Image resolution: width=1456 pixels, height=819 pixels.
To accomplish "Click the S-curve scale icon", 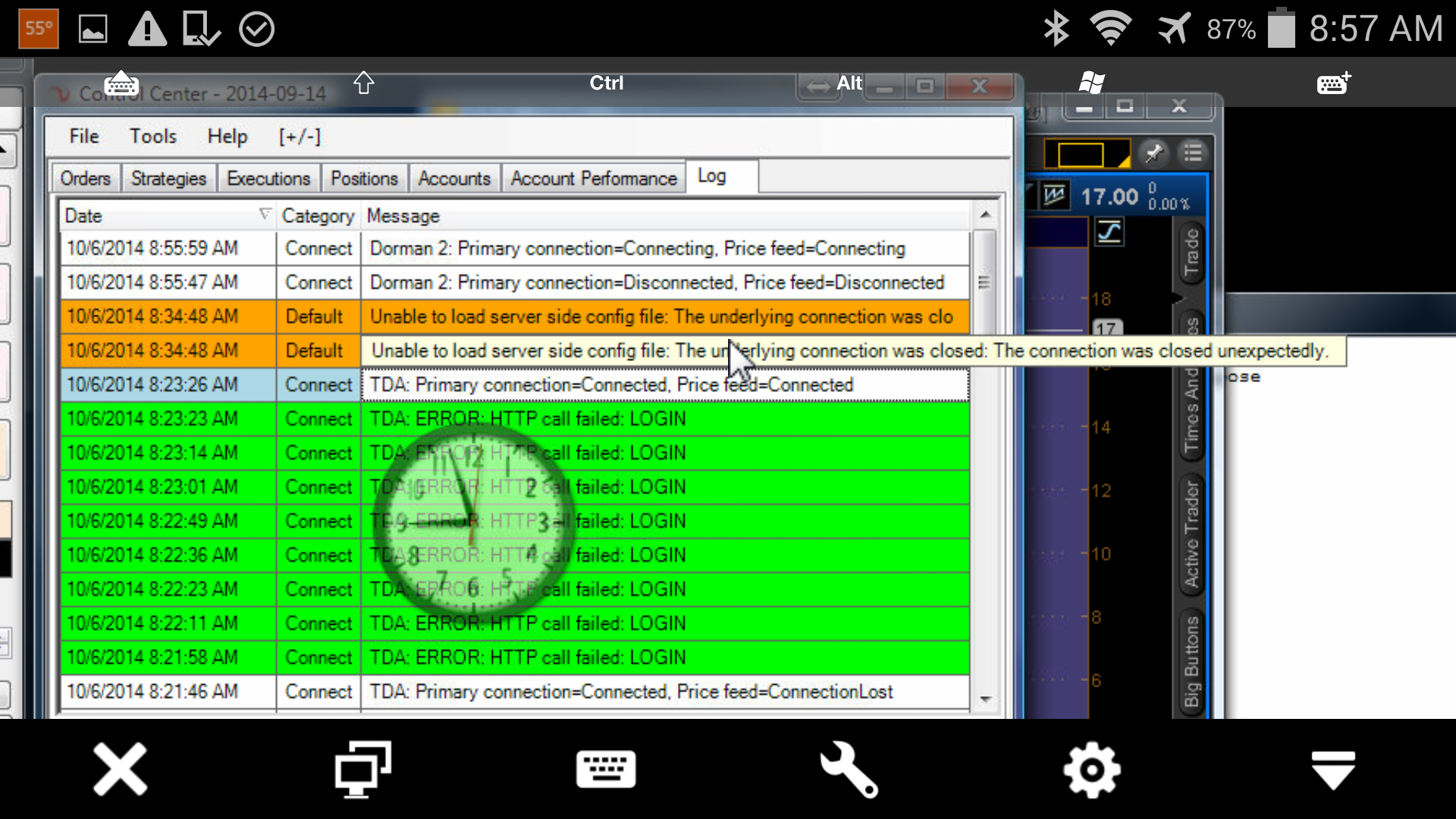I will click(1109, 231).
